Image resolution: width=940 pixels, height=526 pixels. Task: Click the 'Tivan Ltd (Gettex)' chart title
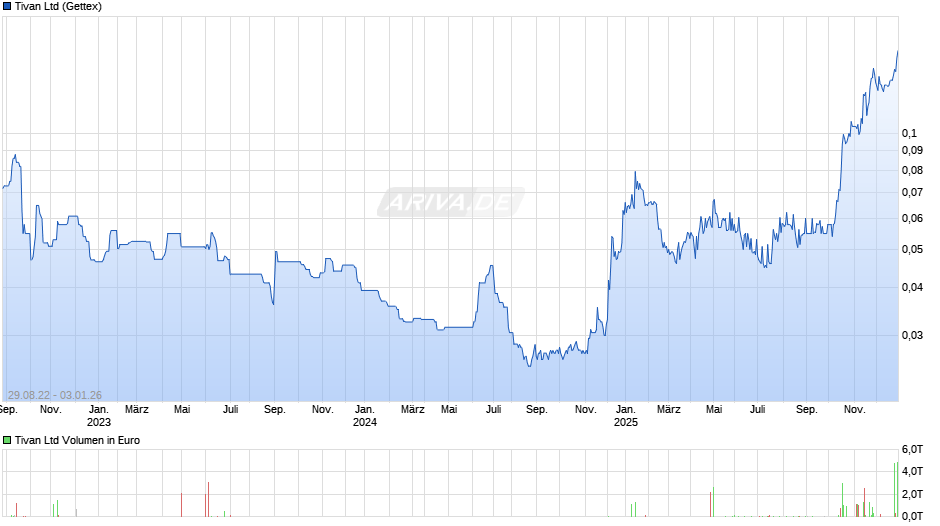(x=58, y=7)
